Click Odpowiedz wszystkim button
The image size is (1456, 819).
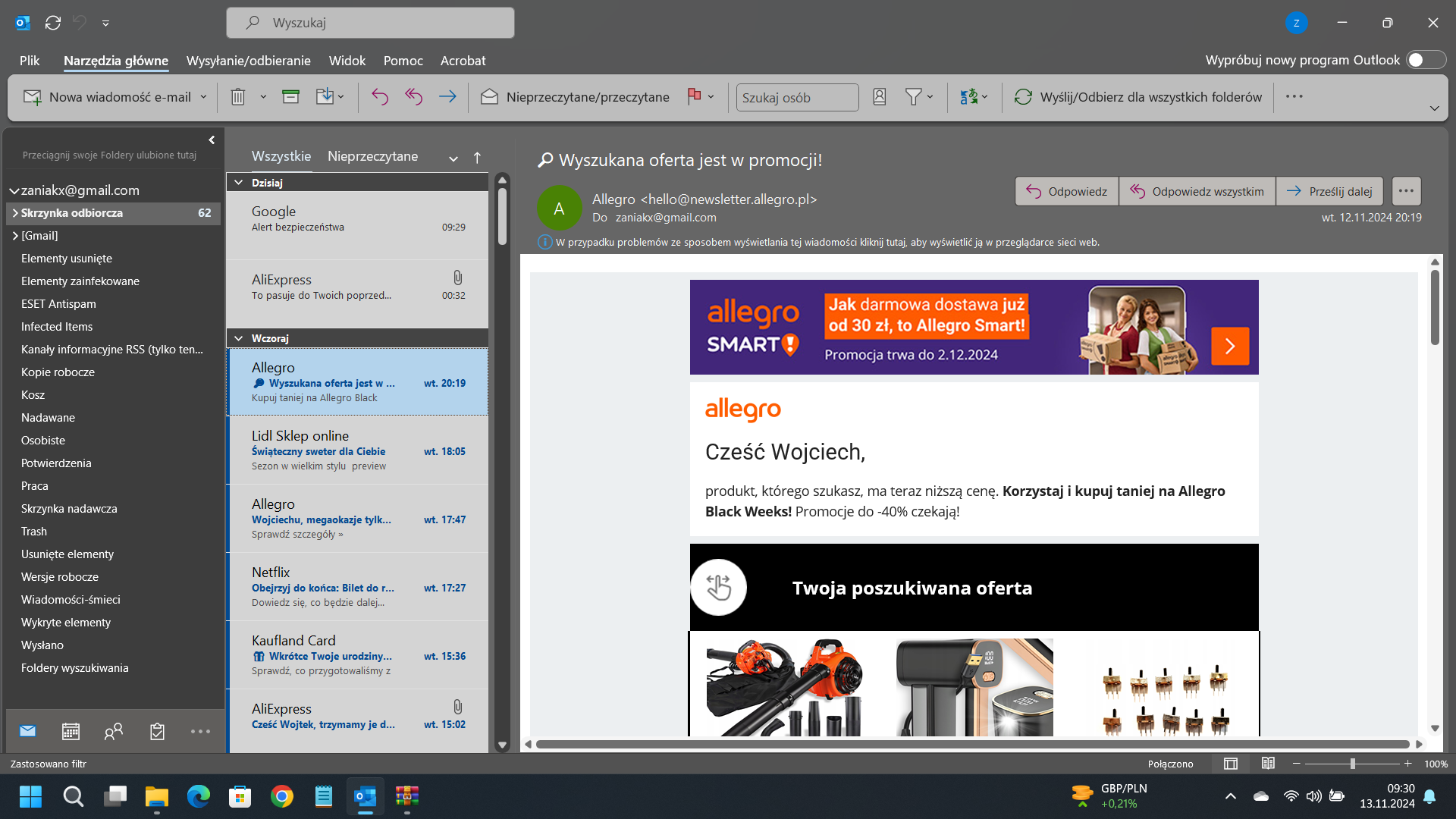1197,191
